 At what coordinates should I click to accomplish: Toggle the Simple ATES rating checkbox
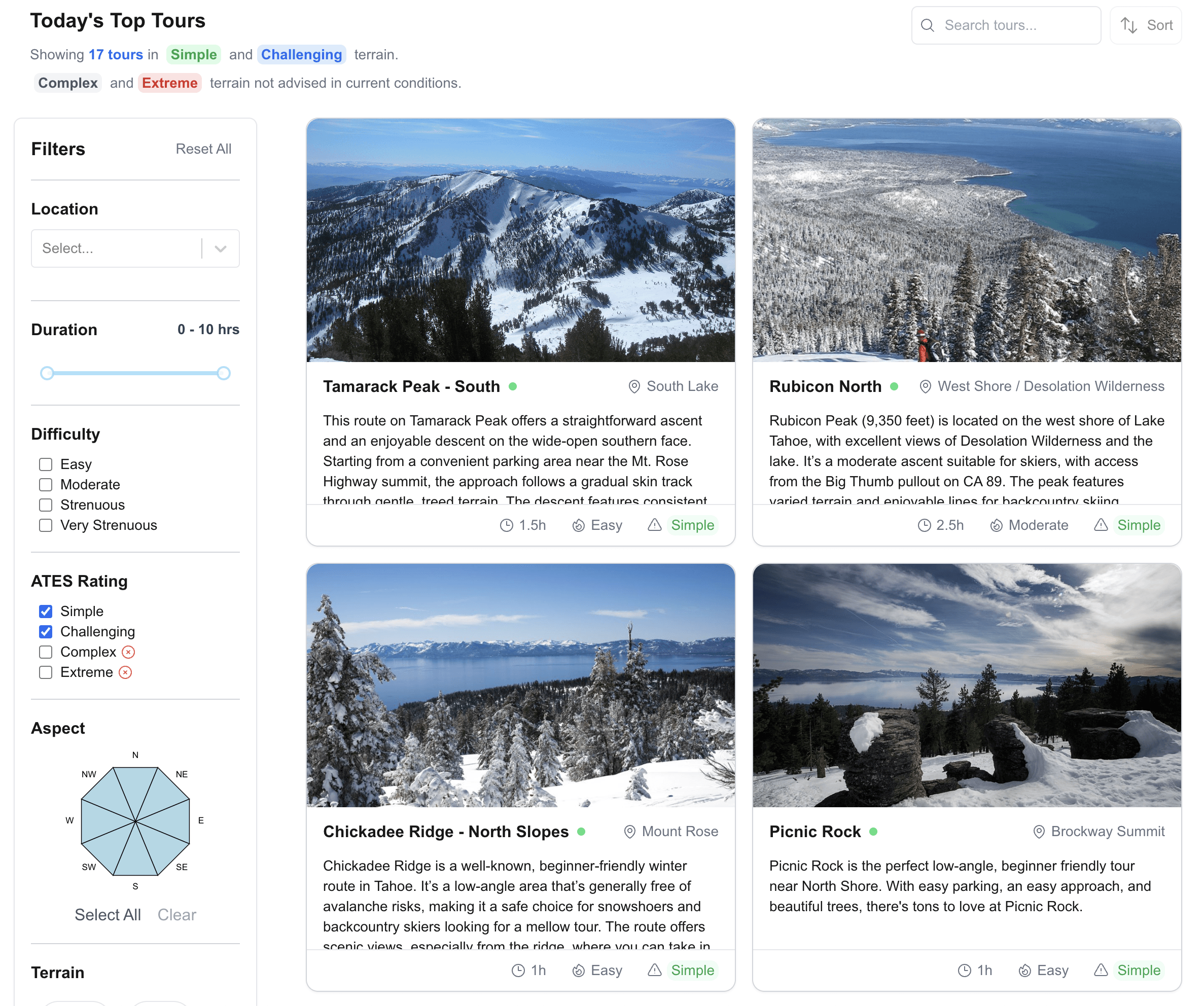pyautogui.click(x=46, y=610)
